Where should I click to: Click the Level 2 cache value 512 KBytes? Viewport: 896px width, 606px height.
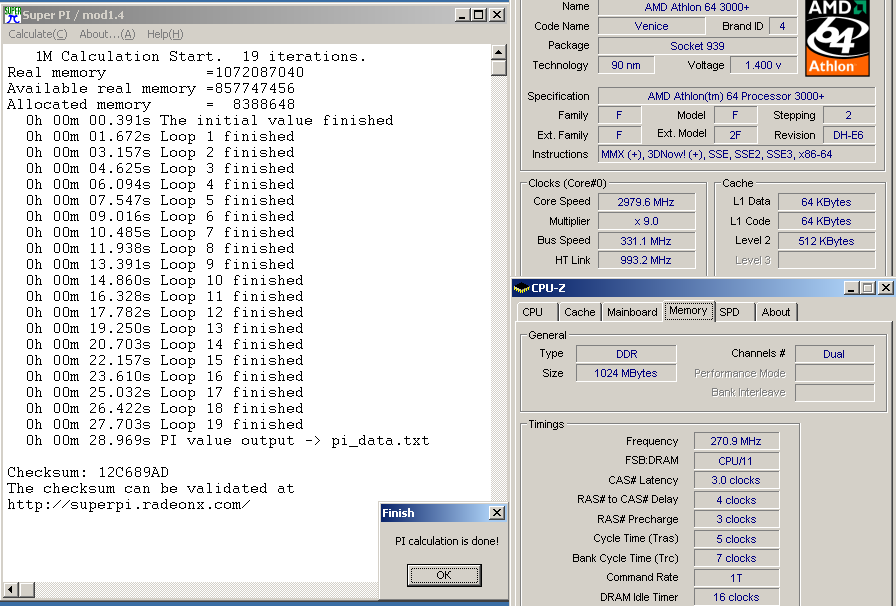tap(826, 241)
